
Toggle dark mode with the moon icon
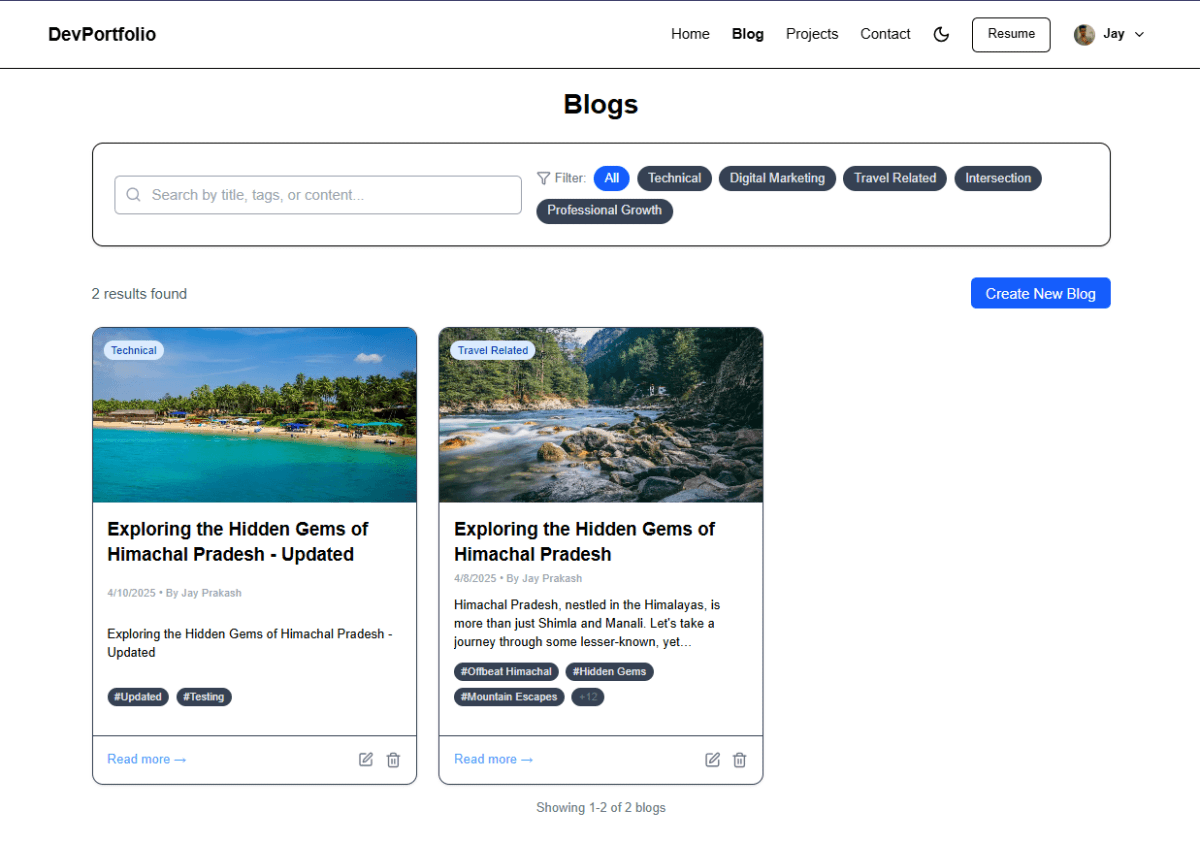(x=940, y=34)
